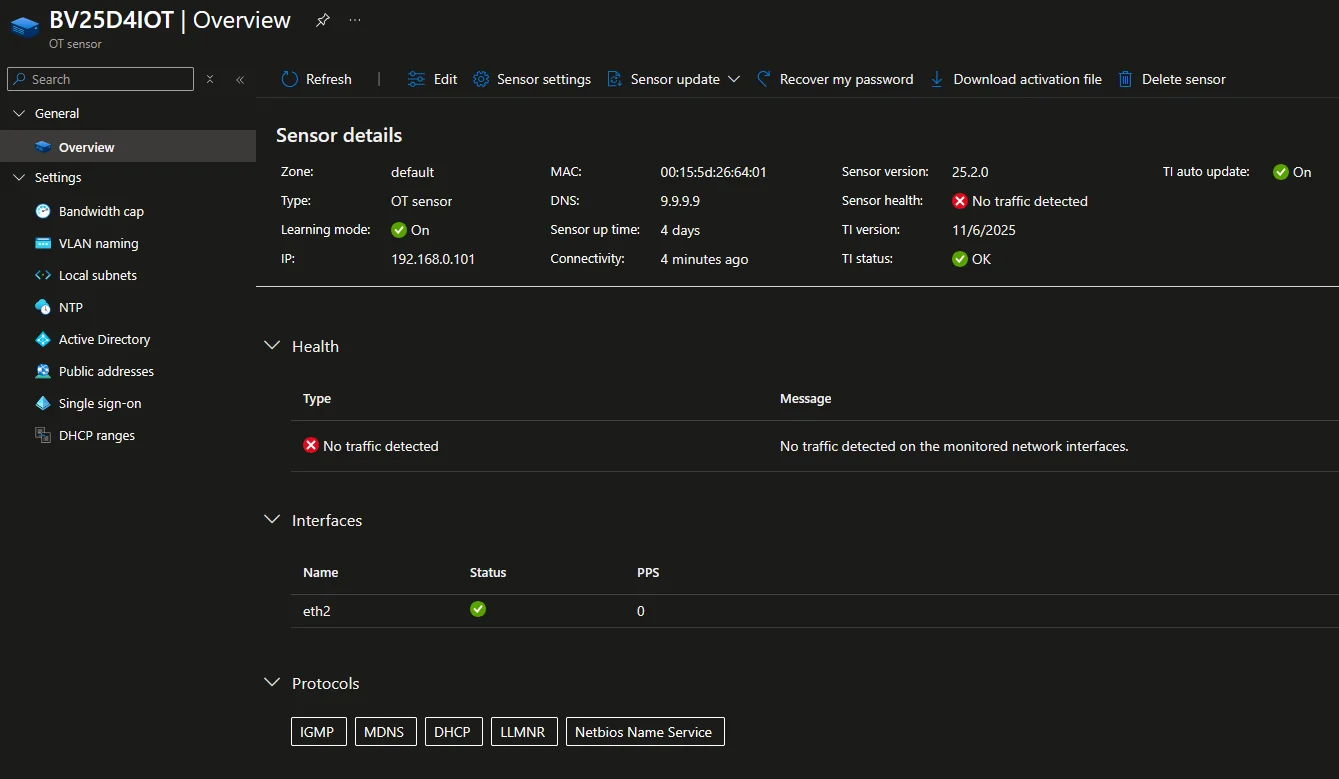
Task: Collapse the General menu group
Action: 19,113
